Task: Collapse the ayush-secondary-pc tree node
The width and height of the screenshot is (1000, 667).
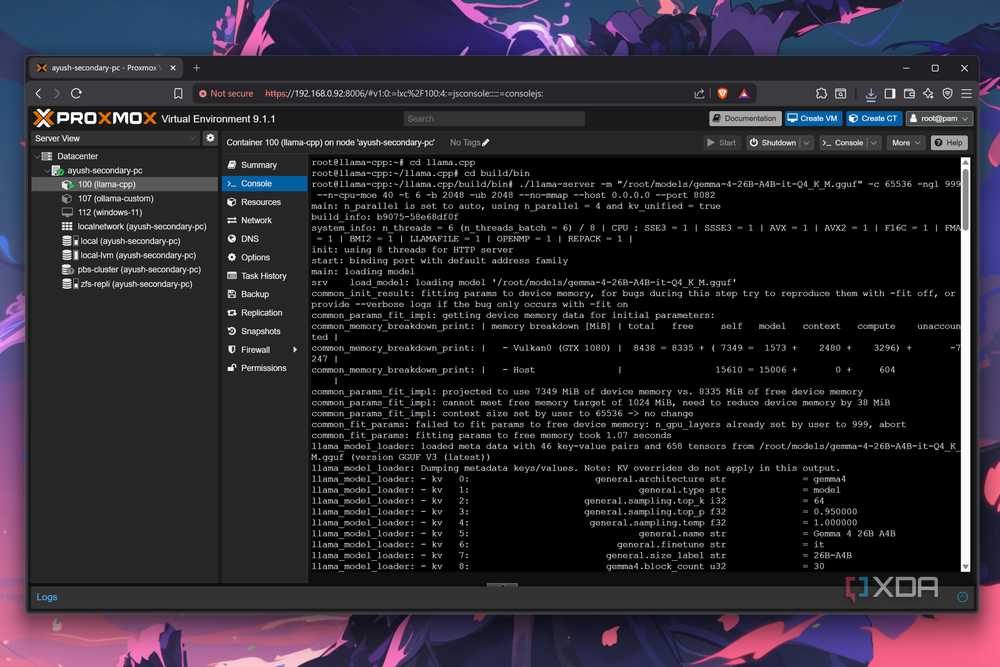Action: click(47, 170)
